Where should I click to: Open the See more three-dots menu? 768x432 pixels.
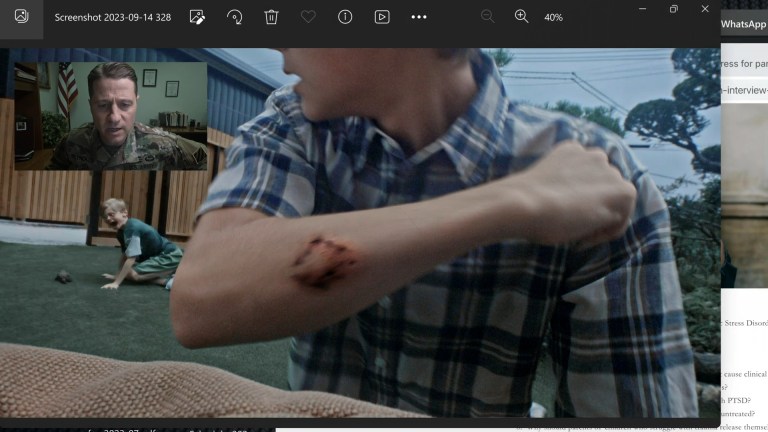click(419, 17)
